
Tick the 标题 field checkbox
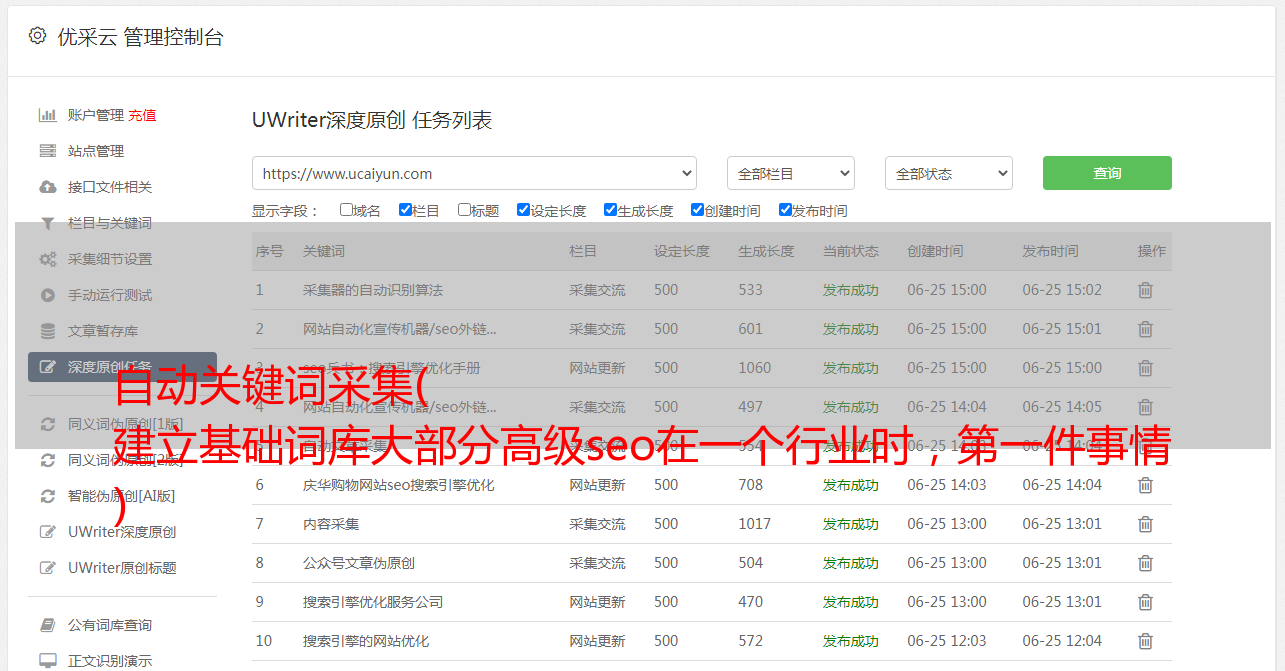[464, 210]
